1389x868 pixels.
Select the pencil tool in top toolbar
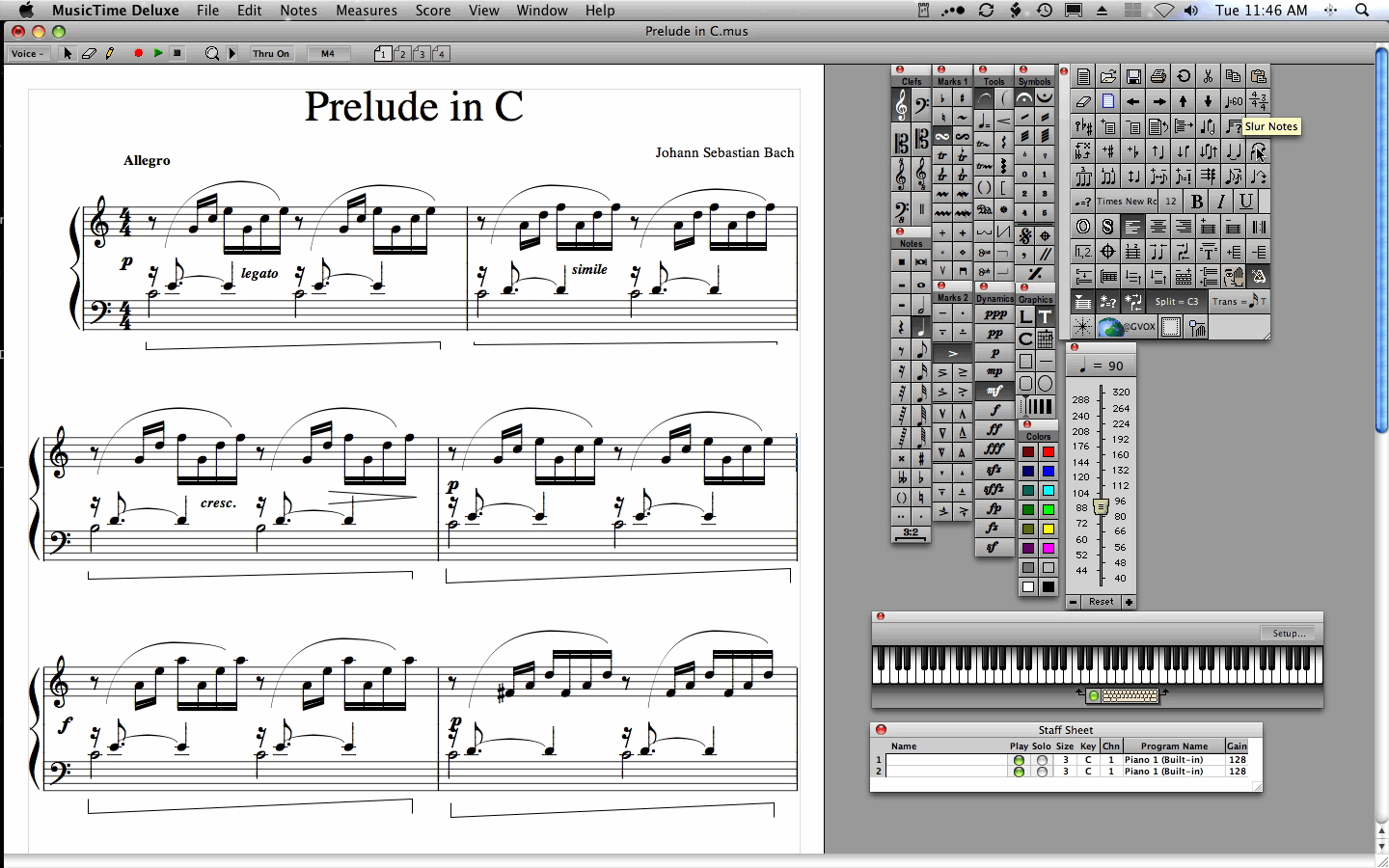[110, 54]
